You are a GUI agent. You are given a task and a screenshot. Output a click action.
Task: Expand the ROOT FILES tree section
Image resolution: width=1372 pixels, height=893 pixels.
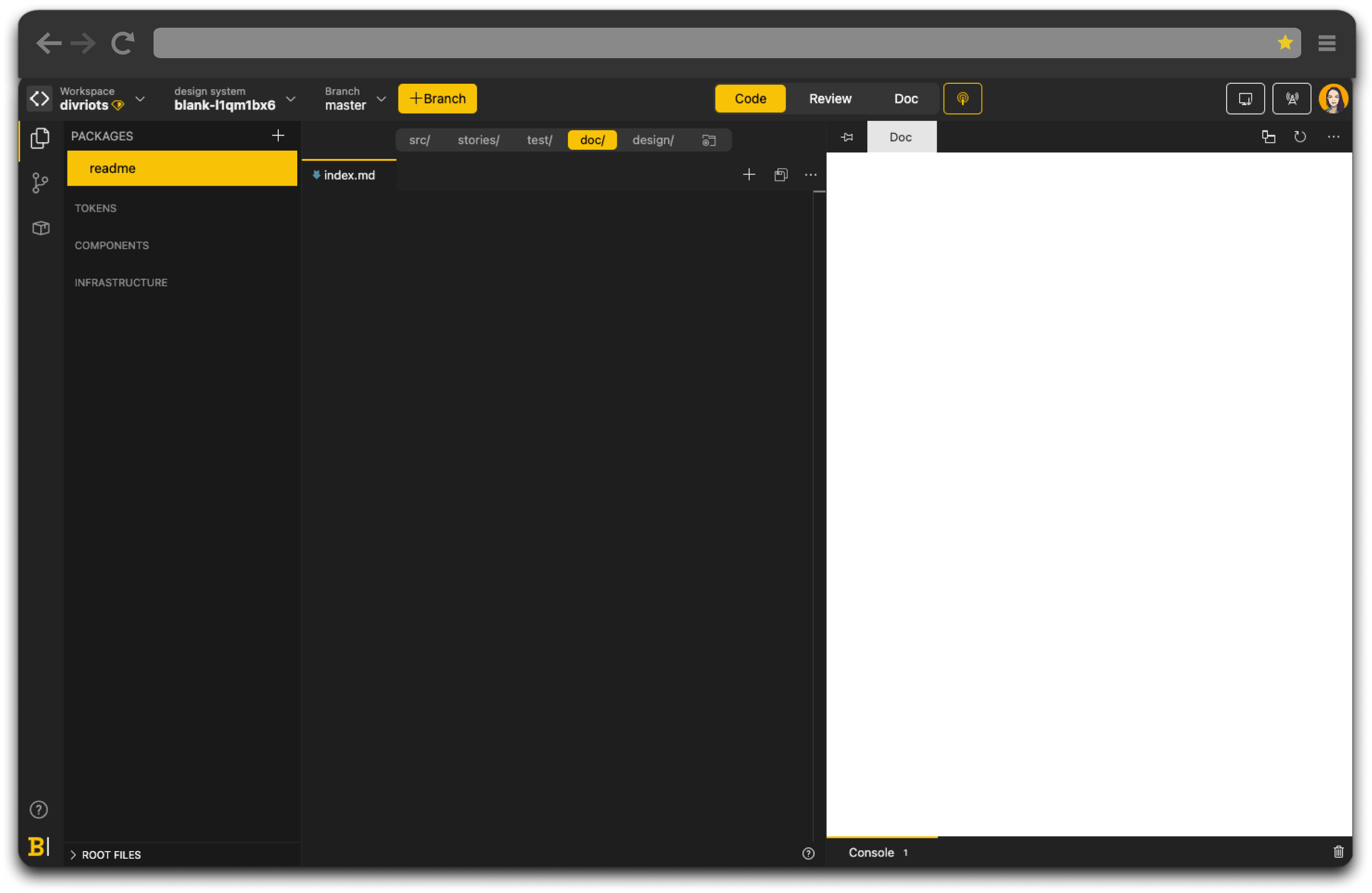74,855
